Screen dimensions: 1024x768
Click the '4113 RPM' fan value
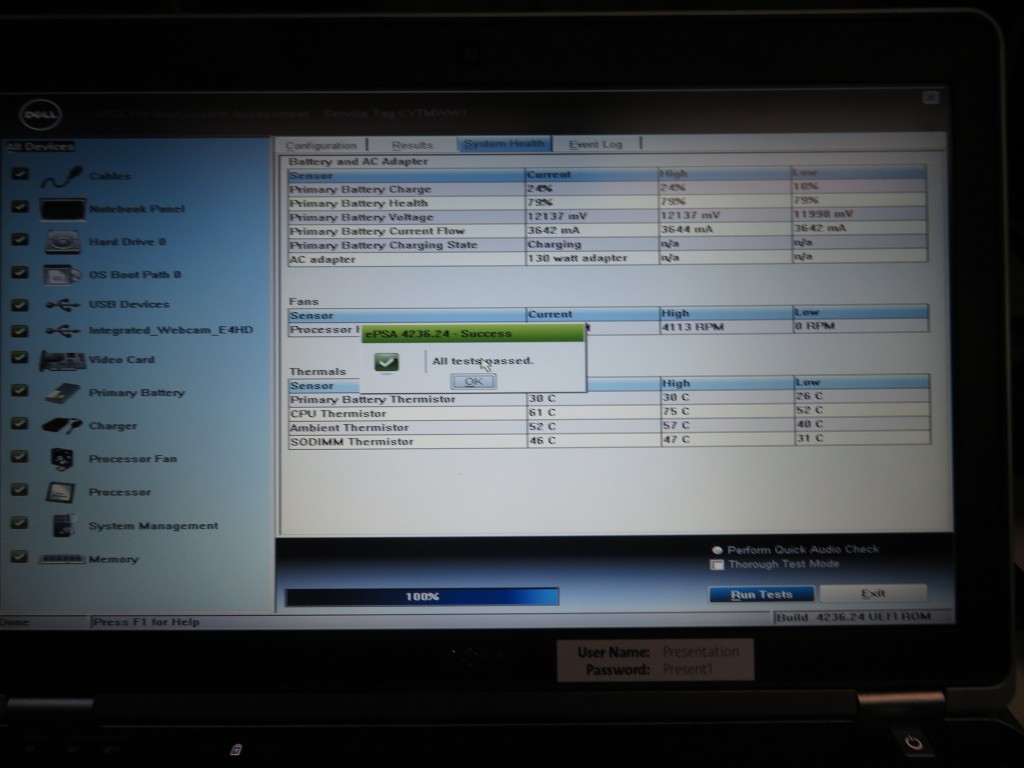(692, 327)
